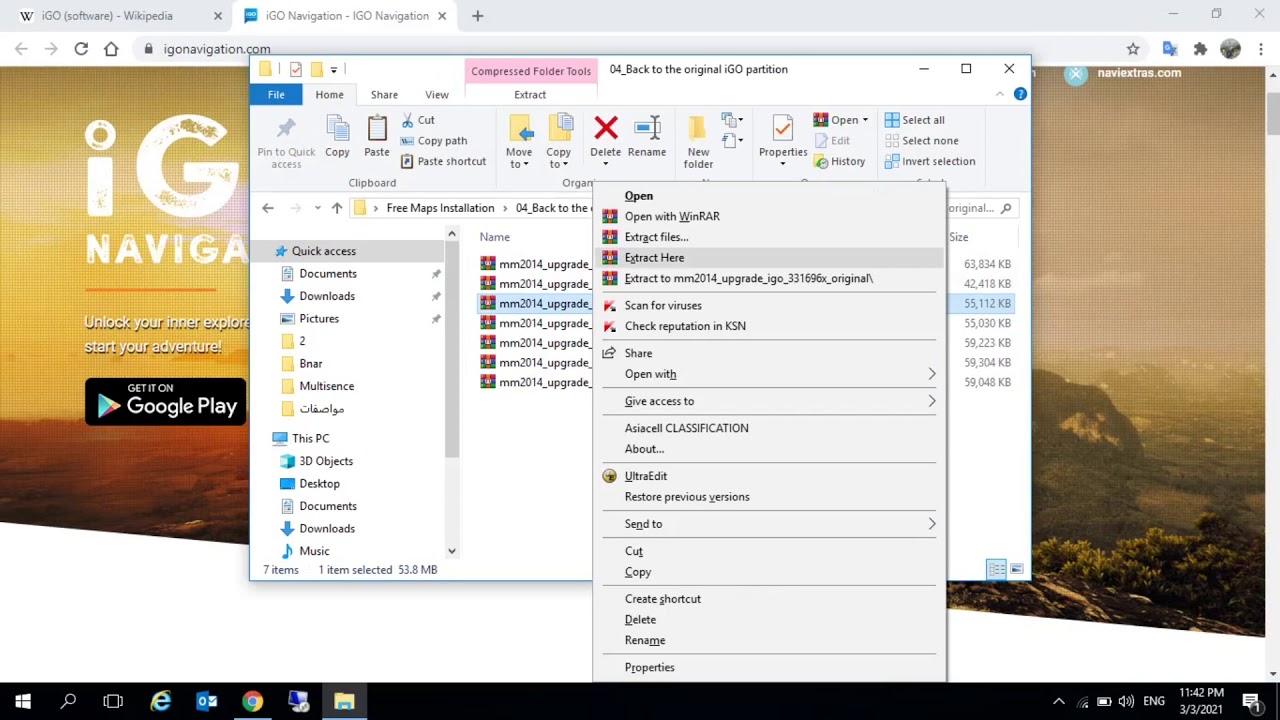Click the Get it on Google Play button
The height and width of the screenshot is (720, 1280).
165,402
